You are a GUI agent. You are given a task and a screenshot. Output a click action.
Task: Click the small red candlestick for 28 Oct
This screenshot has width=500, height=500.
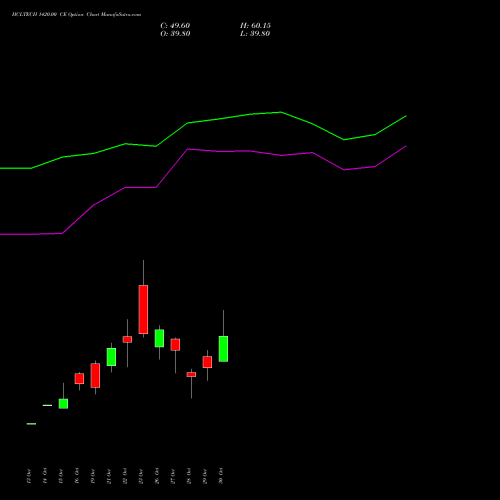coord(191,375)
